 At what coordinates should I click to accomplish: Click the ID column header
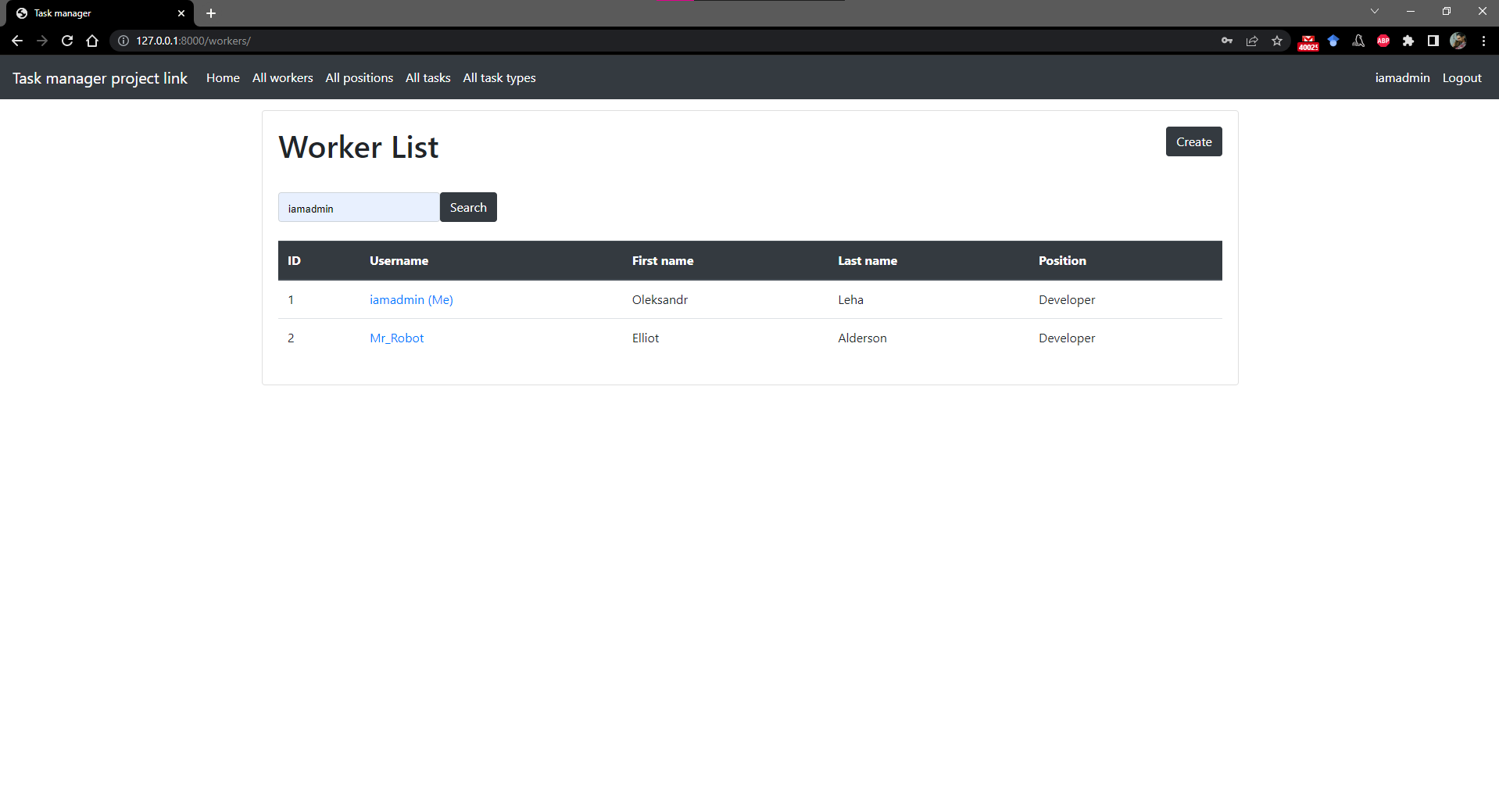pyautogui.click(x=294, y=261)
